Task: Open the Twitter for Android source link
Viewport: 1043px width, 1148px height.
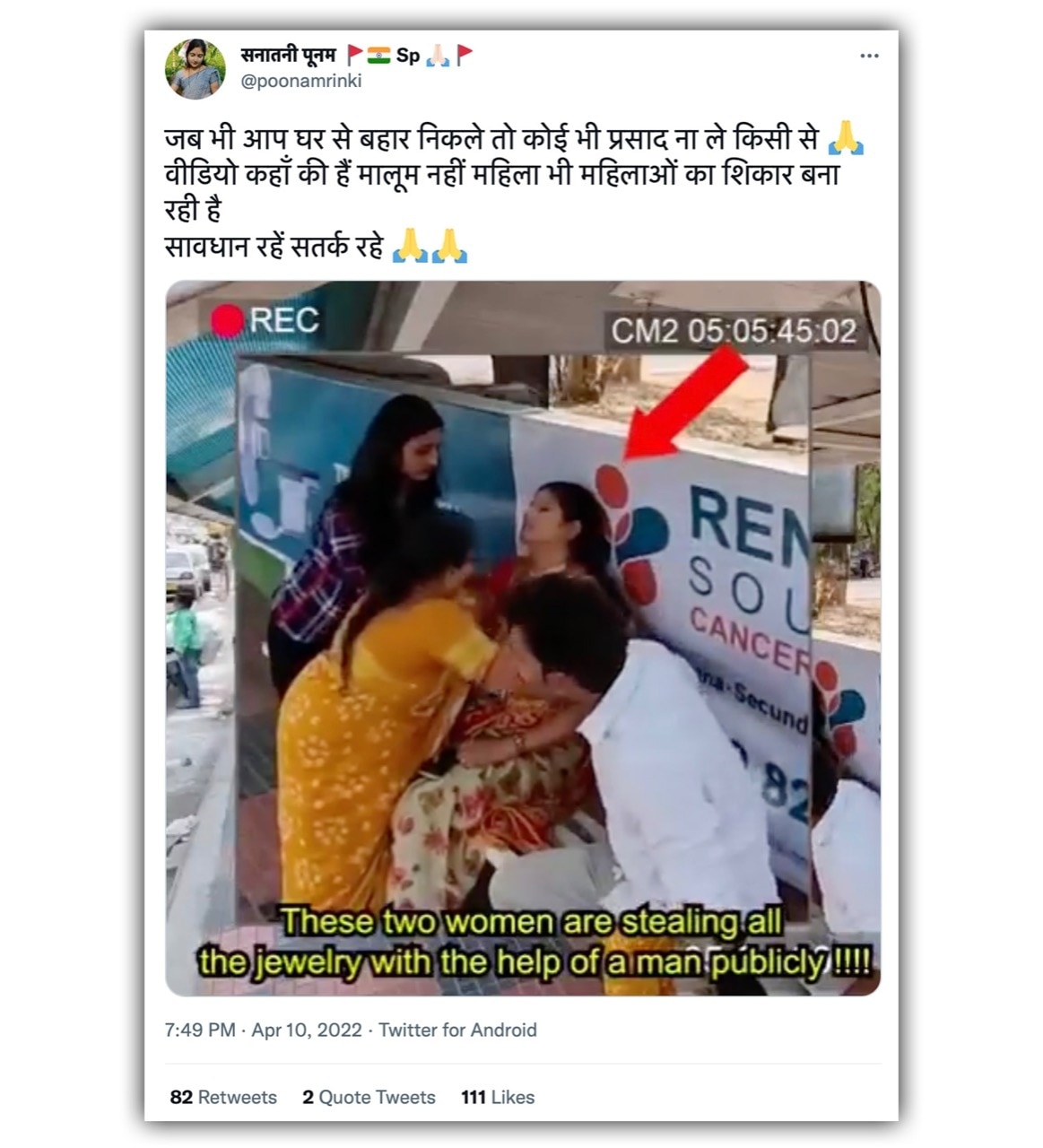Action: [x=457, y=1030]
